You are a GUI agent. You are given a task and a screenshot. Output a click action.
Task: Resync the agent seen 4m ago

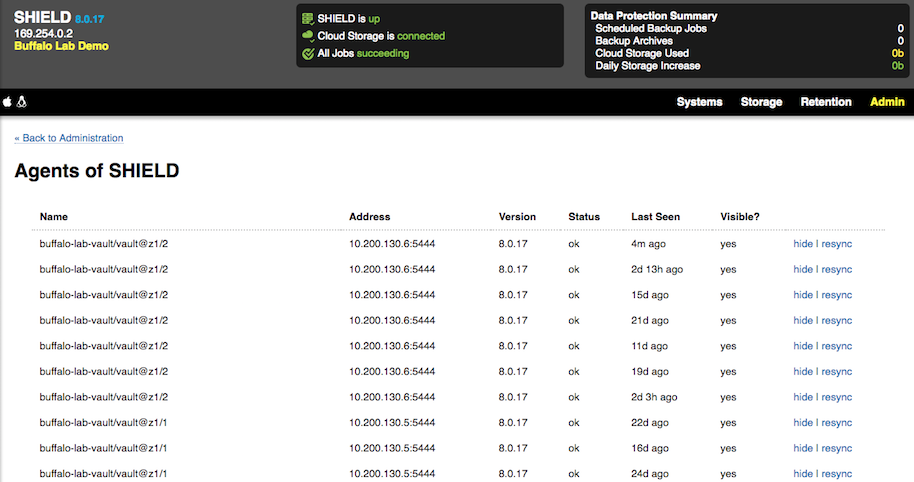836,244
